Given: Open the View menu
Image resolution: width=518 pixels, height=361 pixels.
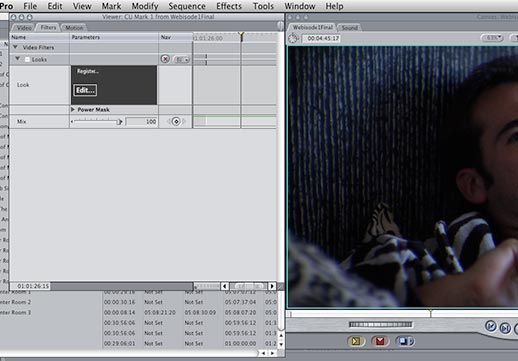Looking at the screenshot, I should coord(82,6).
